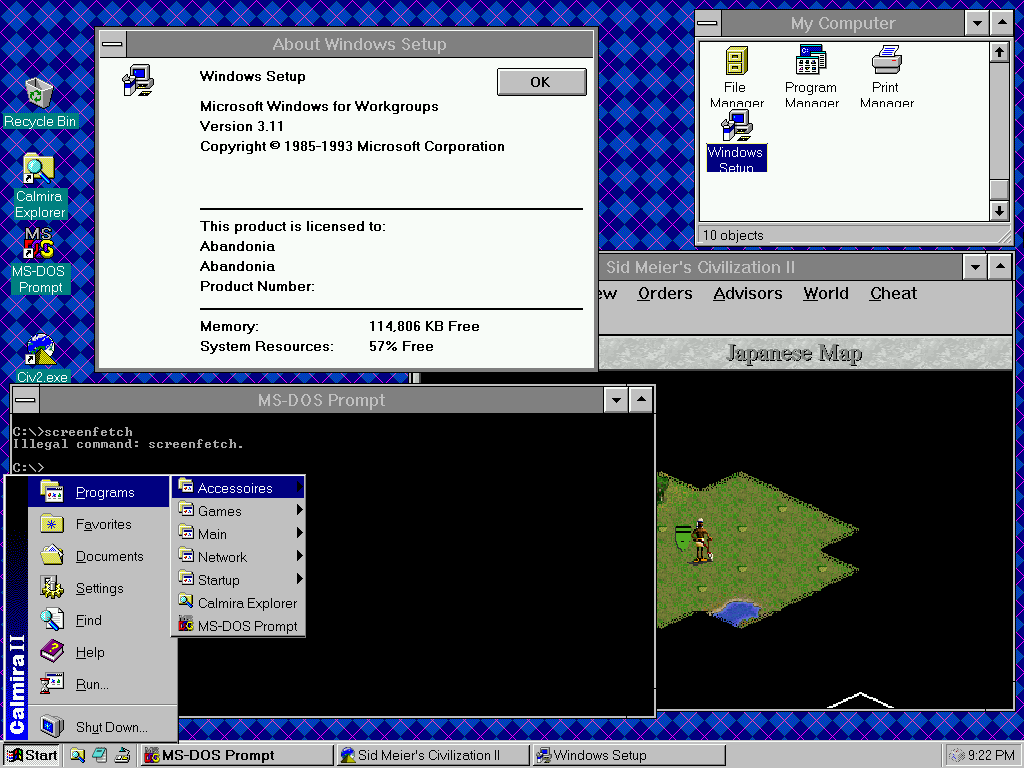This screenshot has height=768, width=1024.
Task: Open Documents from the Start menu
Action: point(98,556)
